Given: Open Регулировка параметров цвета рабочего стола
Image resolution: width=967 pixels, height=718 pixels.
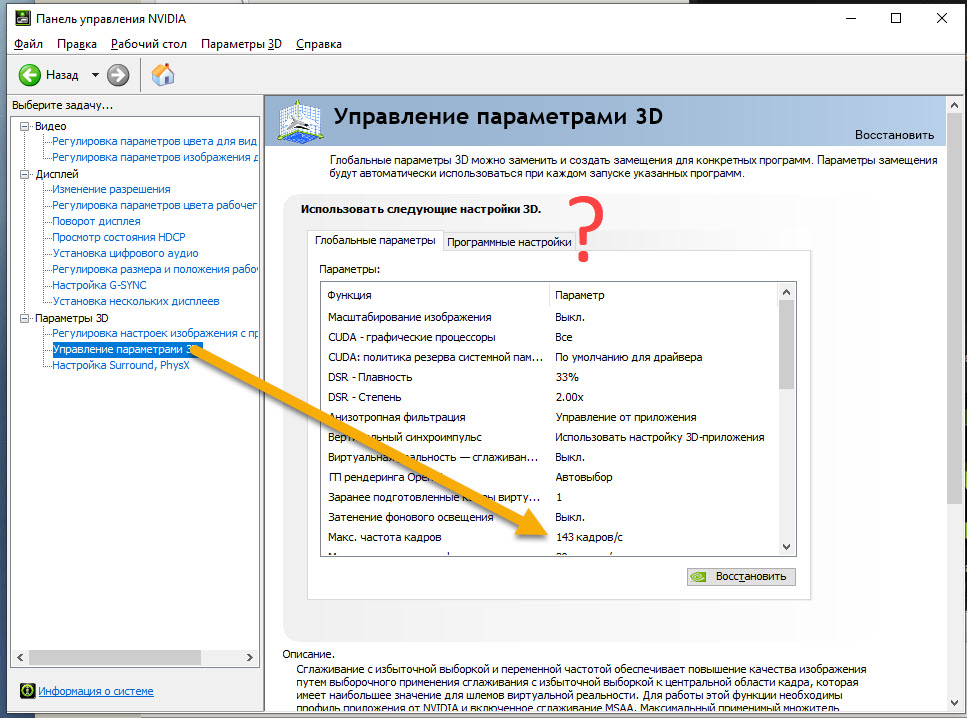Looking at the screenshot, I should [155, 205].
